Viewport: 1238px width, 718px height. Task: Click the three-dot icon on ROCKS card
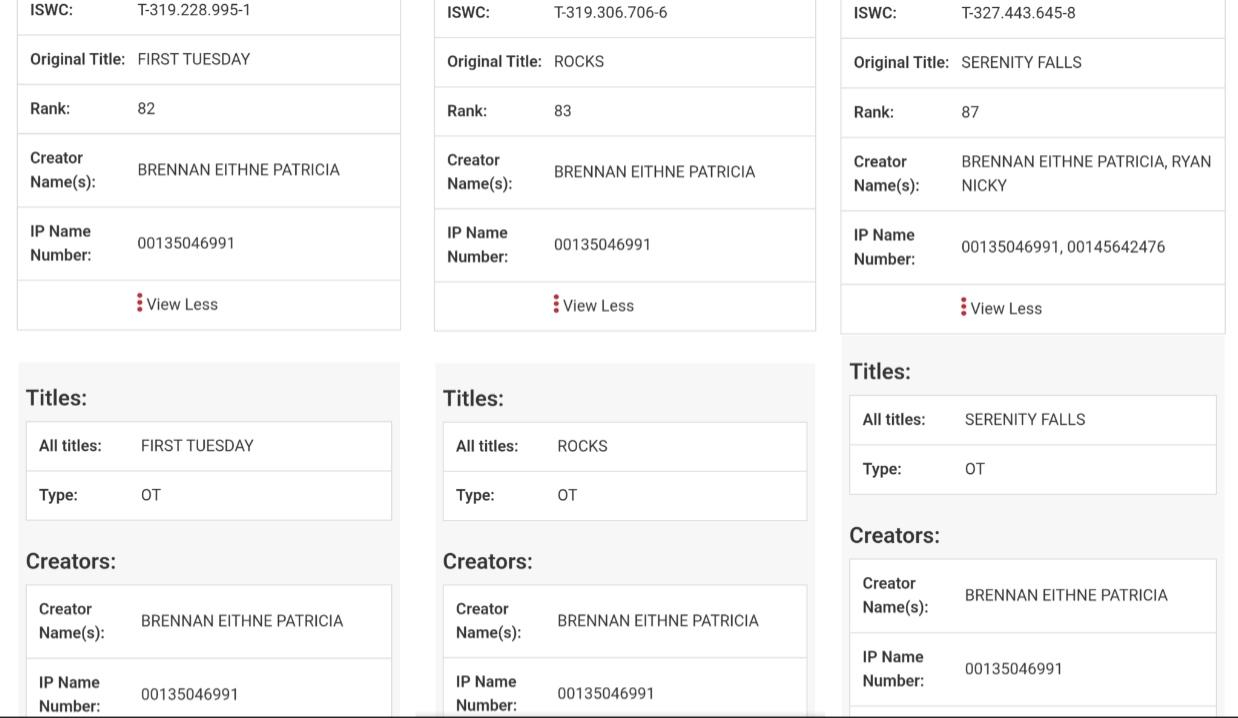pyautogui.click(x=556, y=304)
